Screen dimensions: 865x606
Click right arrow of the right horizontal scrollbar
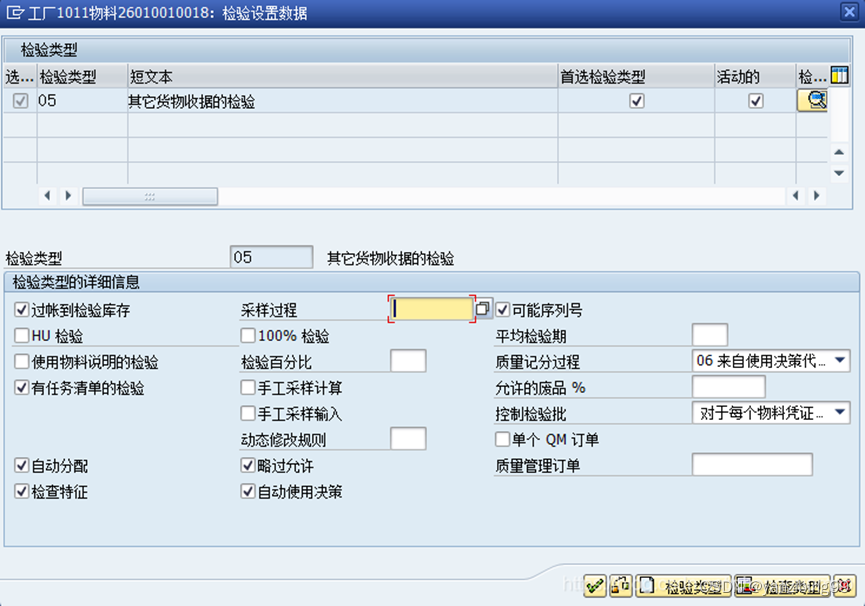pos(816,195)
